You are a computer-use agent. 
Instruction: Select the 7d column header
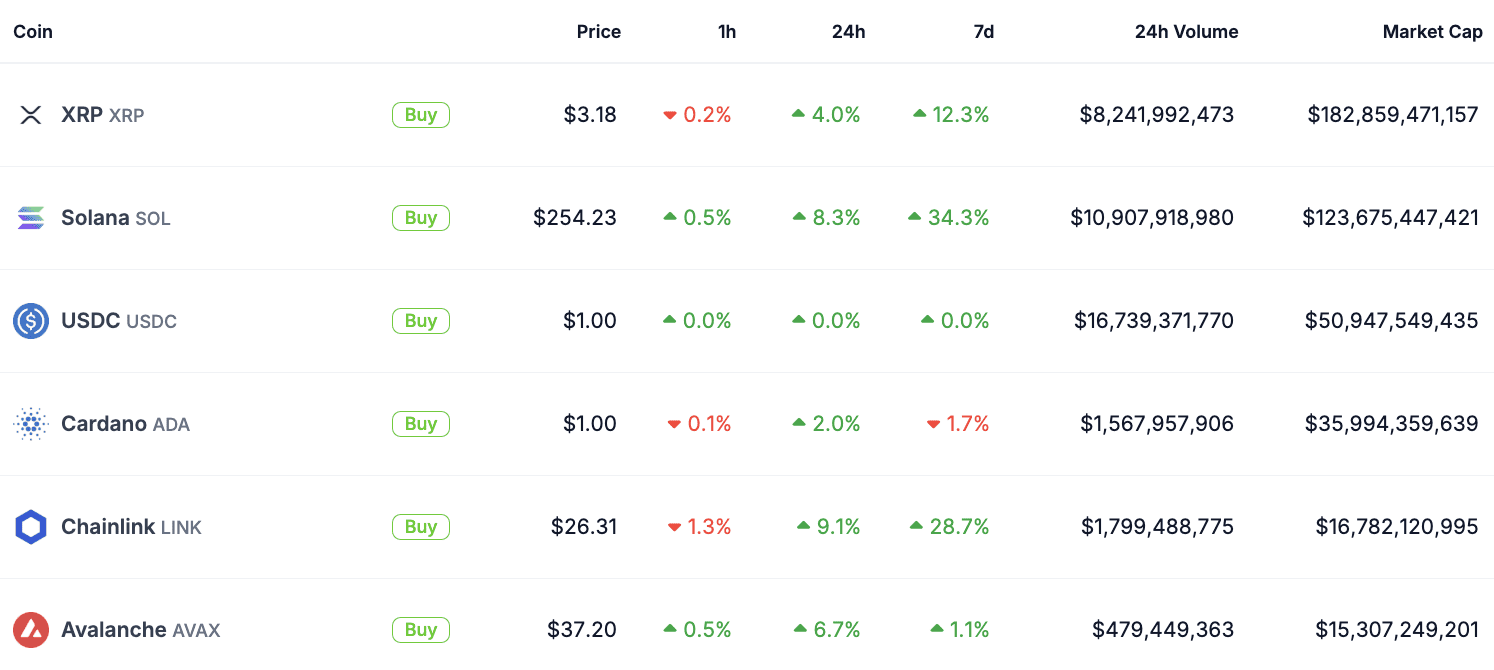point(983,31)
